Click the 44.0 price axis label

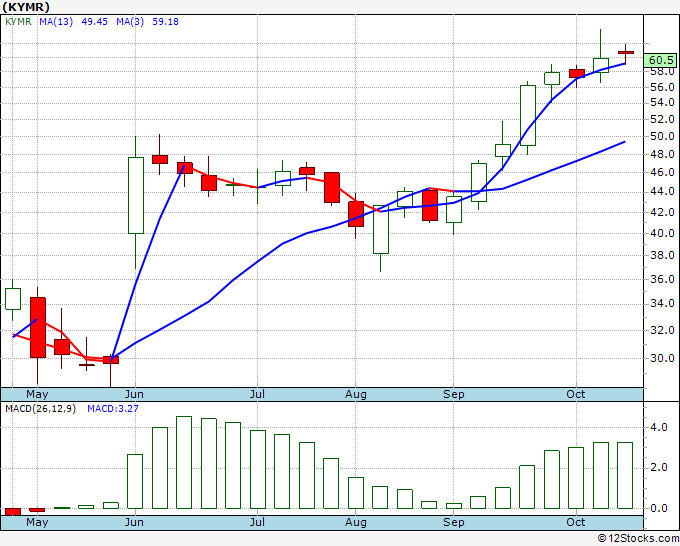click(x=662, y=191)
